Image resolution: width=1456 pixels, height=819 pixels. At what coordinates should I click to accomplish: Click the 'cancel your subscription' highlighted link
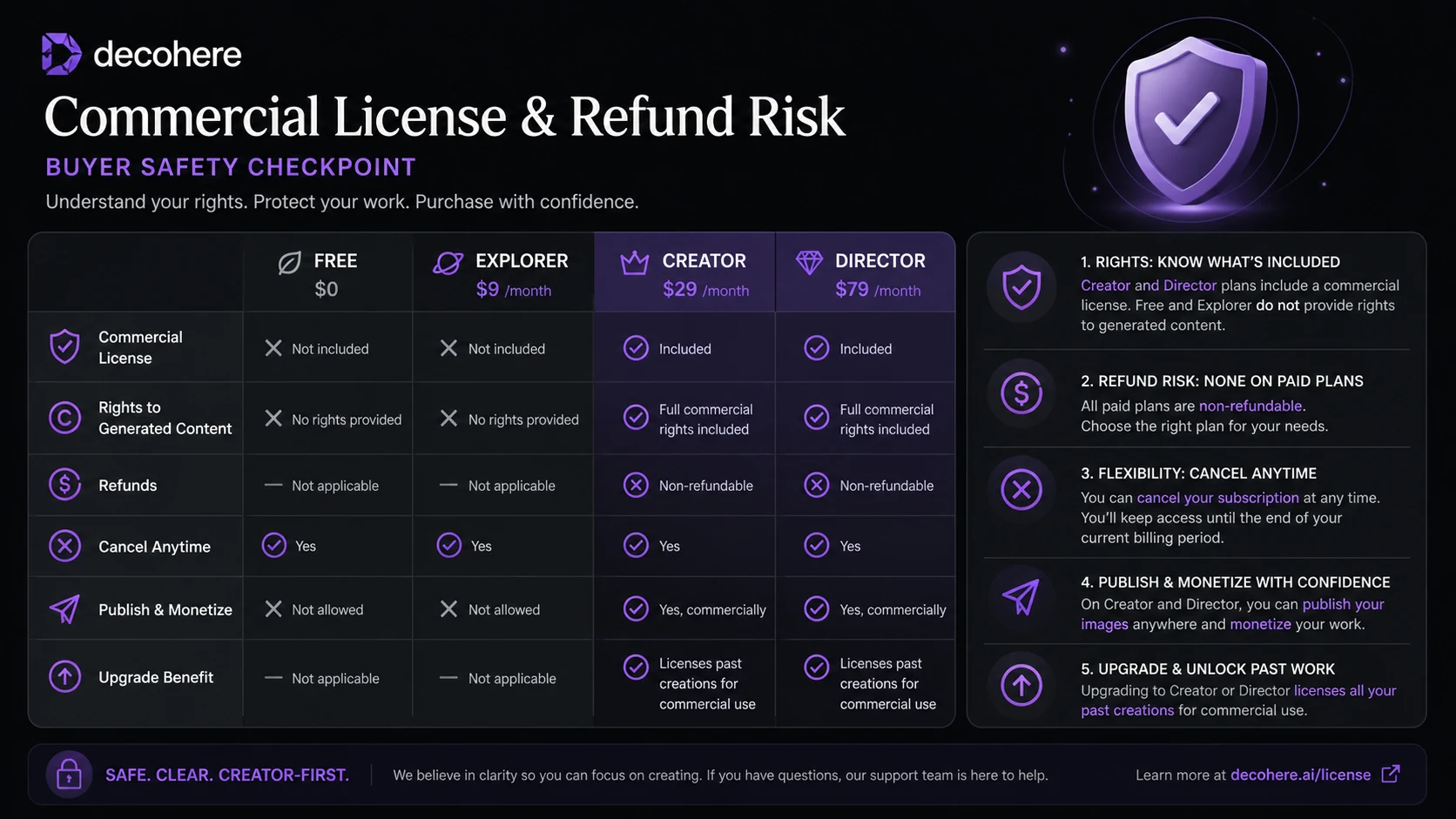pyautogui.click(x=1217, y=498)
